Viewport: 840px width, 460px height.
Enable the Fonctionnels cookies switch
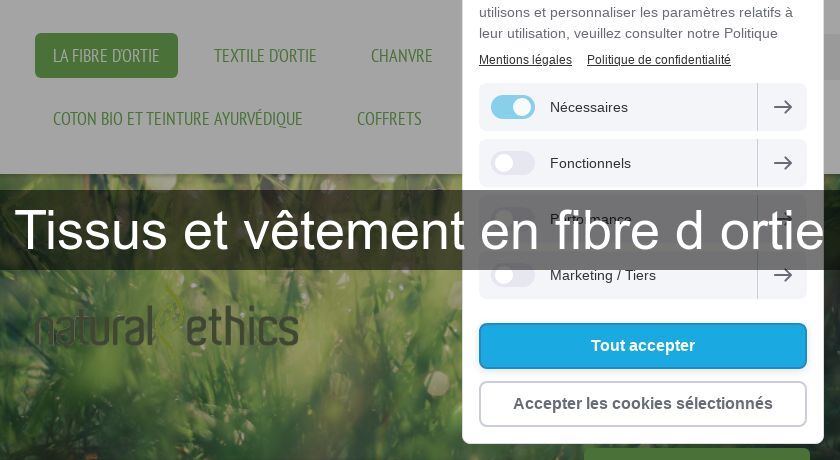pyautogui.click(x=513, y=163)
